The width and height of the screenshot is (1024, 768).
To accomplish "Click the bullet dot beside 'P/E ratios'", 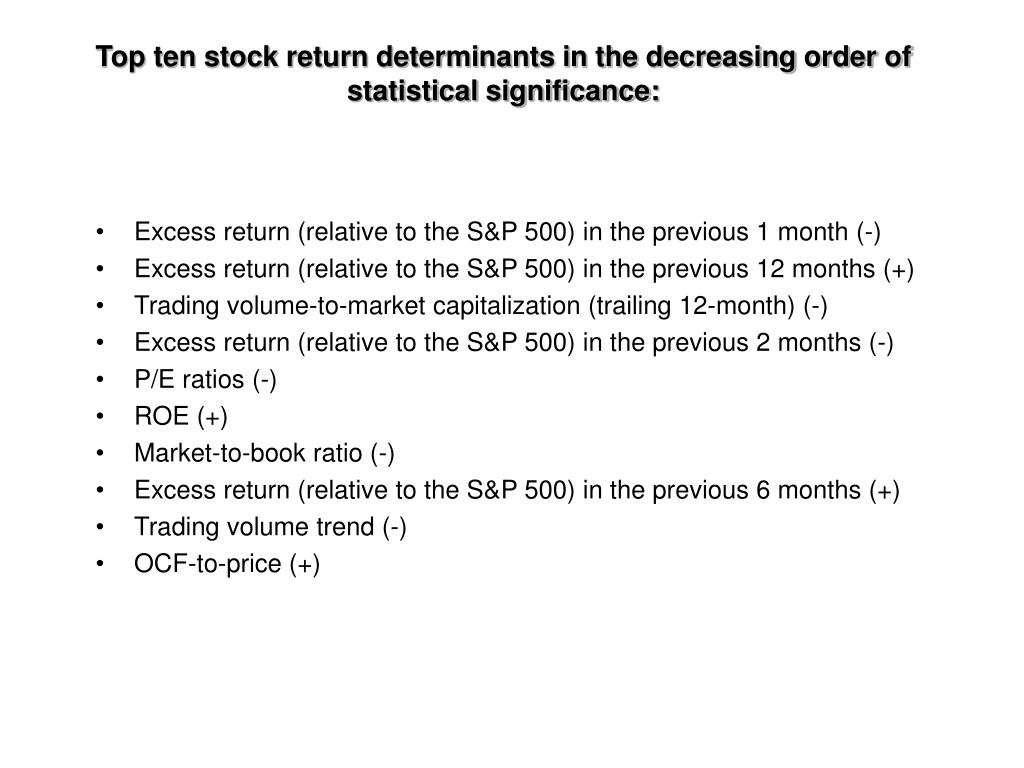I will point(100,379).
